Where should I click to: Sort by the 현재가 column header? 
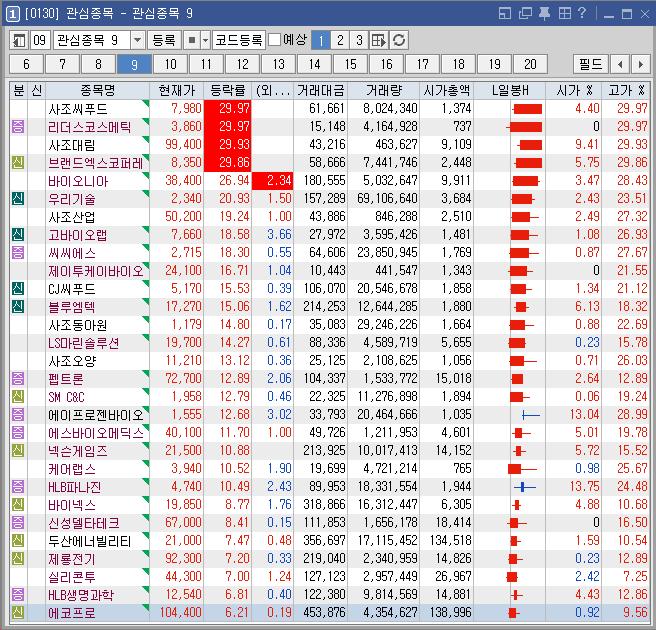tap(177, 90)
